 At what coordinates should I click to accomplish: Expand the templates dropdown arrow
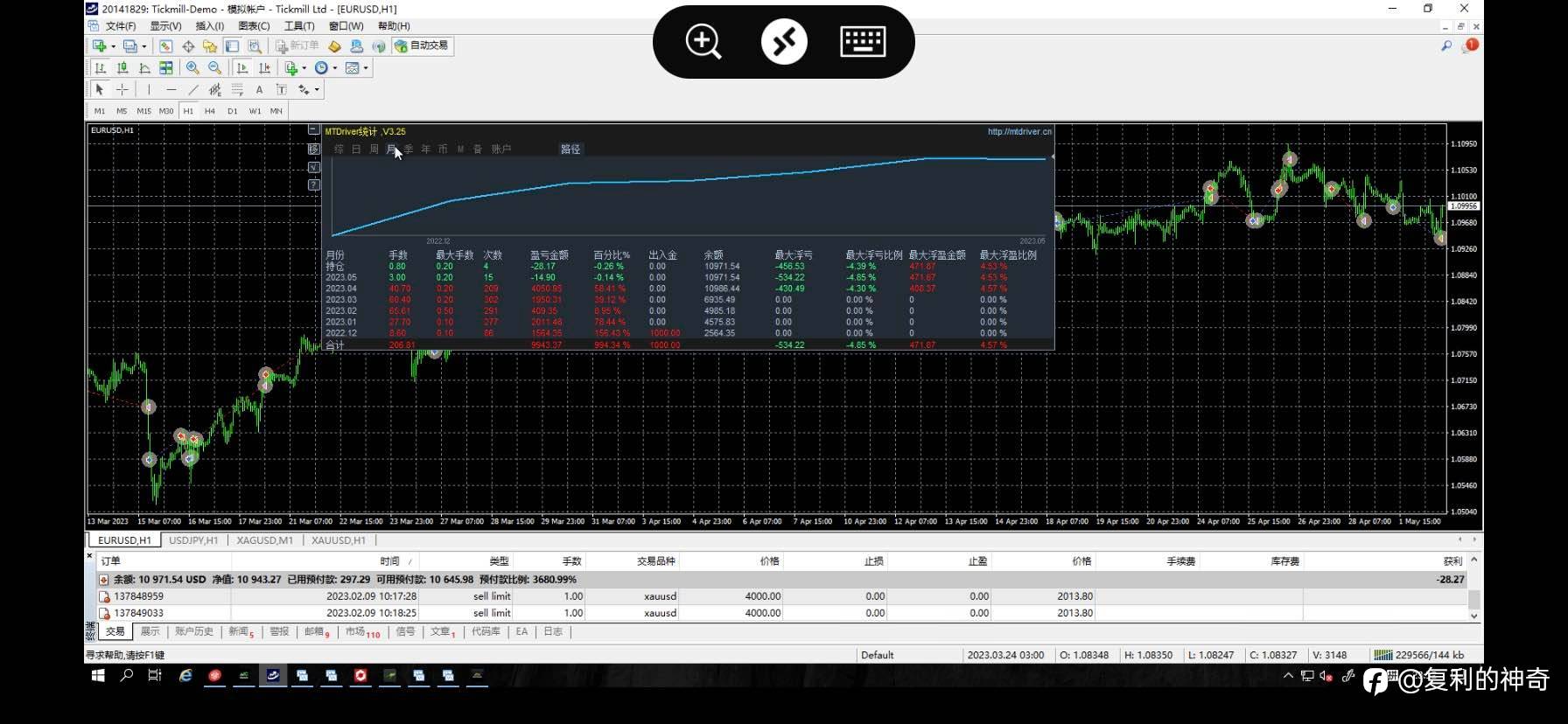click(x=366, y=68)
